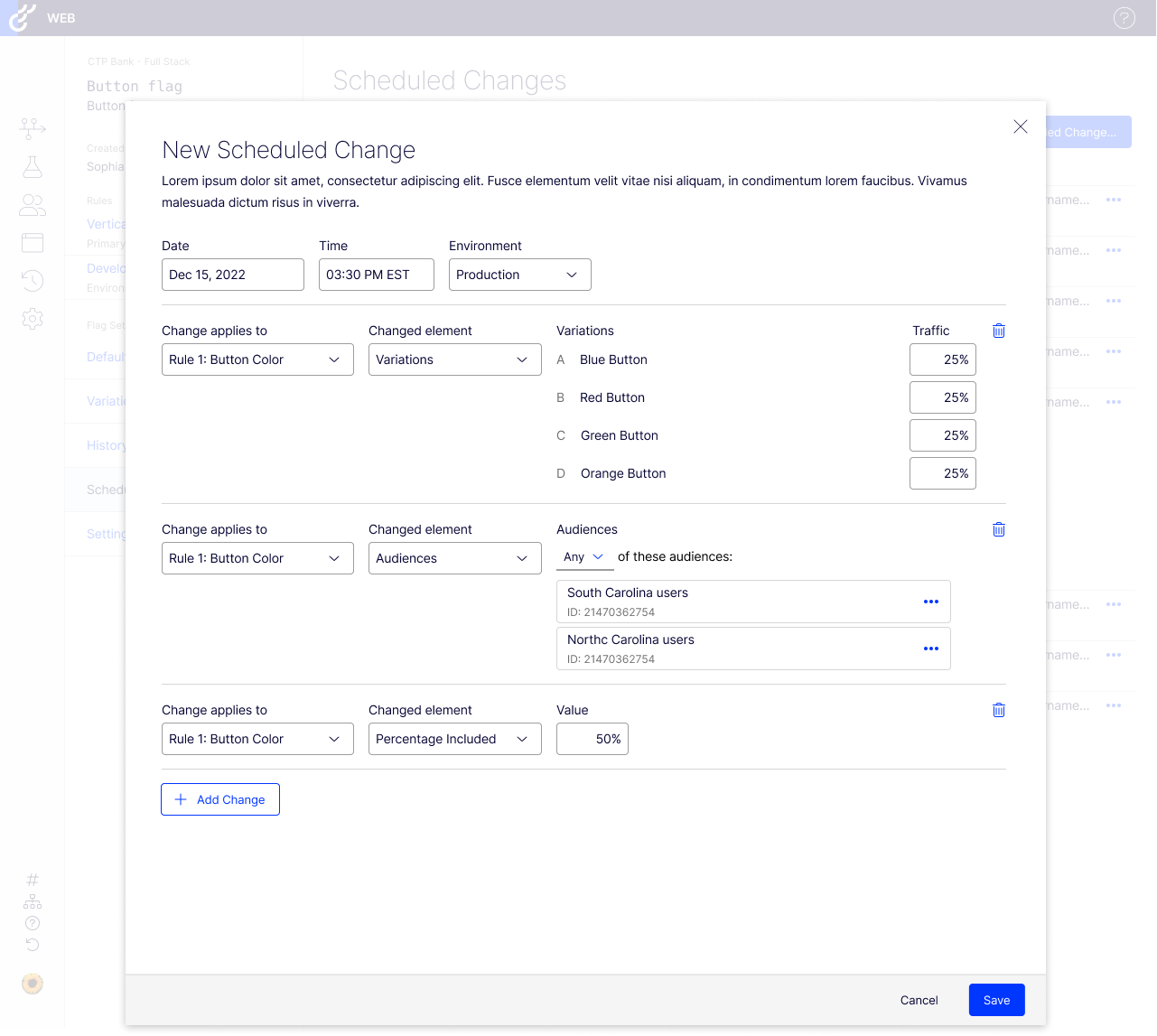Click the hash icon in lower sidebar
1157x1036 pixels.
(33, 880)
